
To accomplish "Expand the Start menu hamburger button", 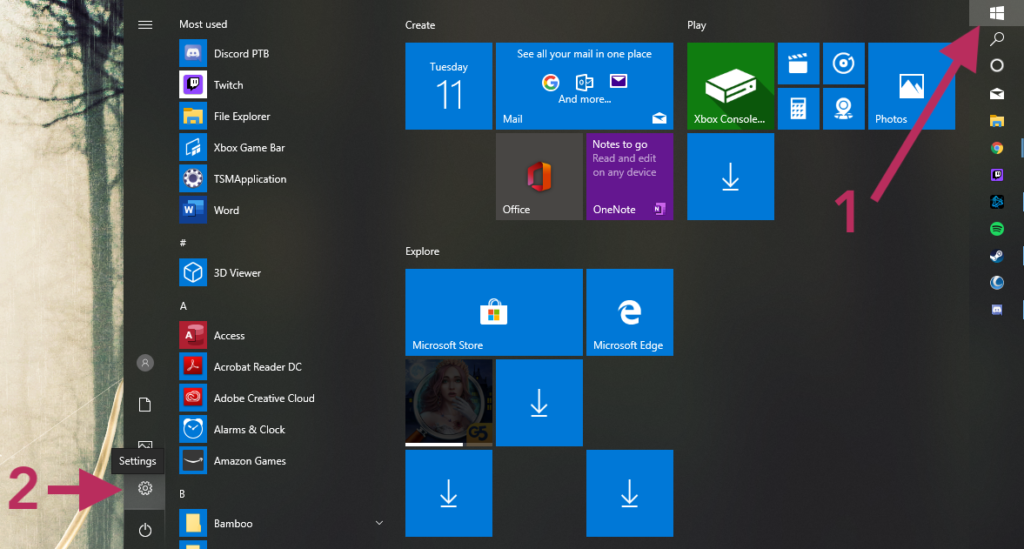I will click(x=145, y=25).
